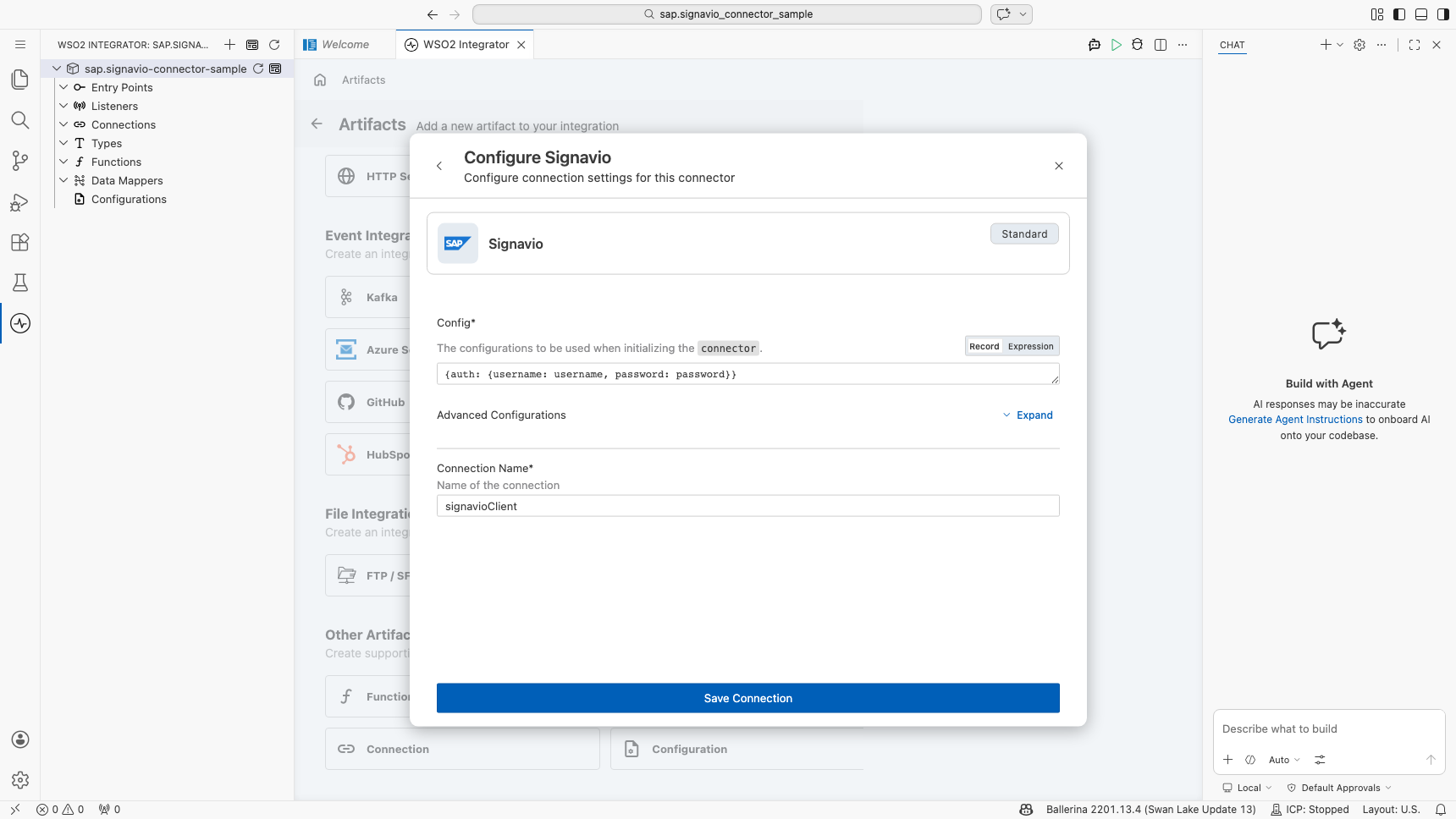The width and height of the screenshot is (1456, 819).
Task: Customize layout icon in title bar
Action: click(1377, 14)
